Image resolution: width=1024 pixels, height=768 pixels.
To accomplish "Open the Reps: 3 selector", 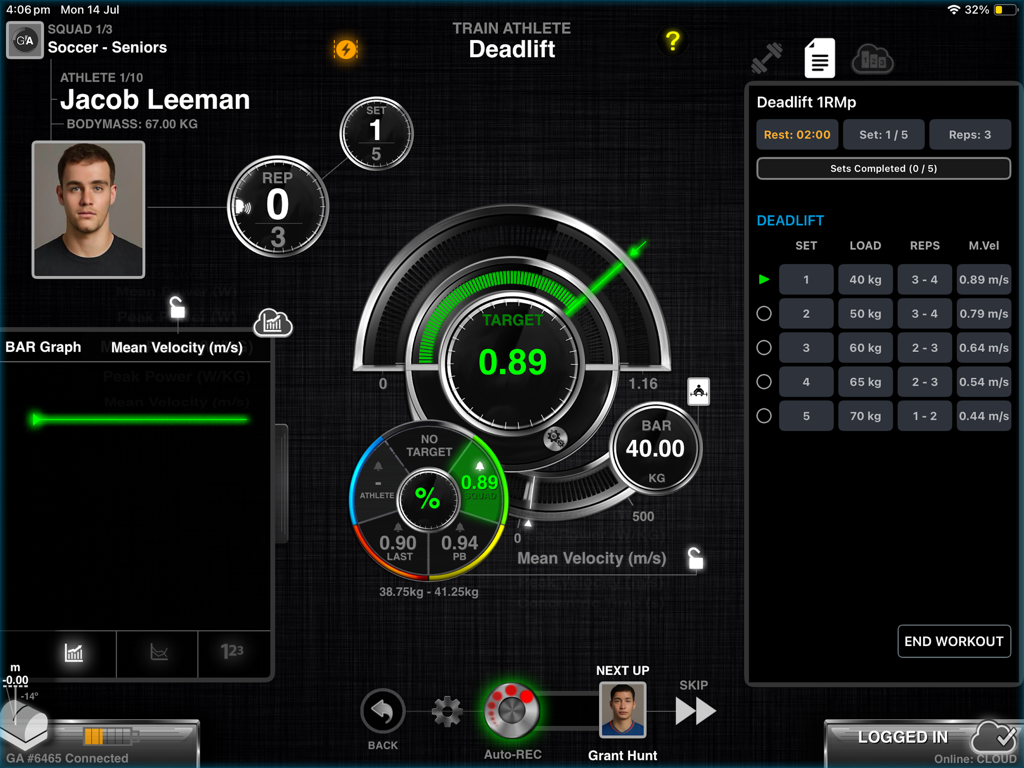I will (x=970, y=134).
